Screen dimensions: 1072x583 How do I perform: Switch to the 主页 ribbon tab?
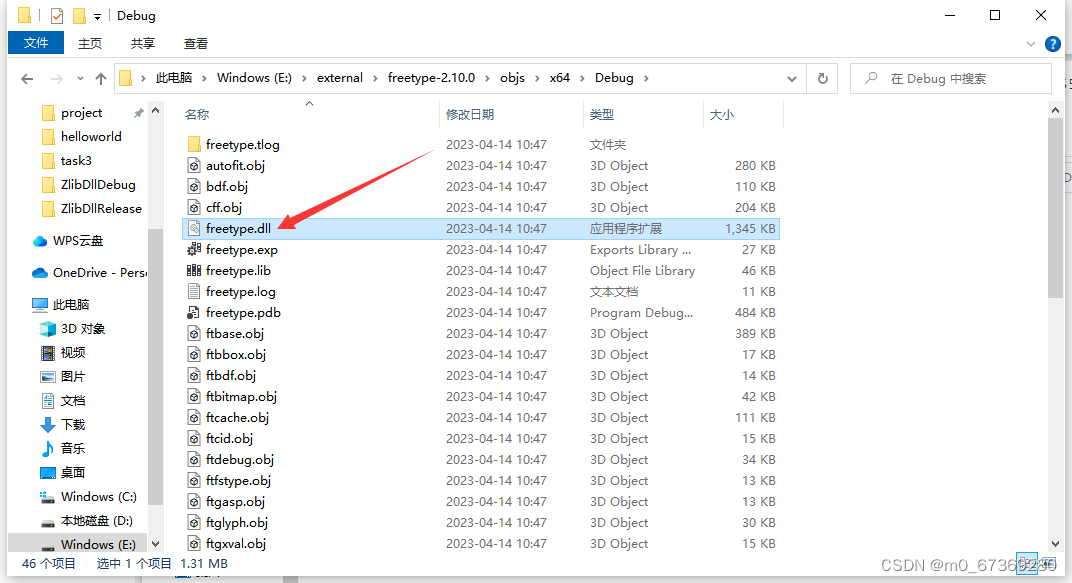(90, 43)
